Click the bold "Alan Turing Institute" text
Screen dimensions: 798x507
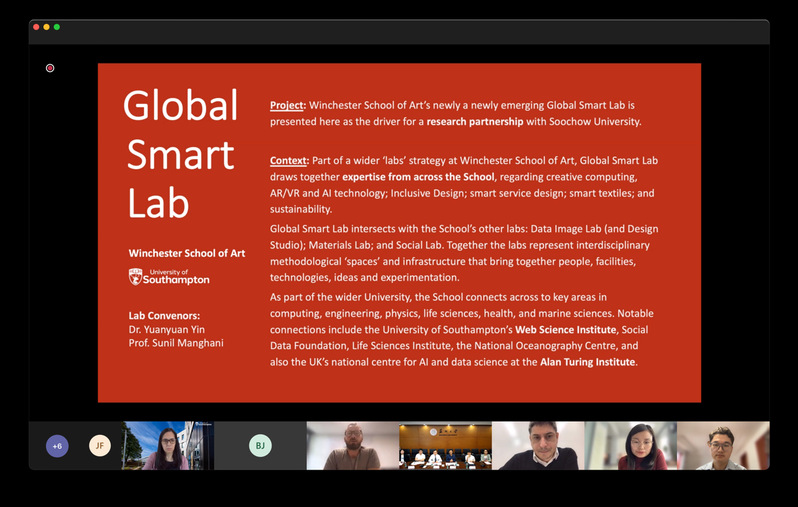click(588, 362)
